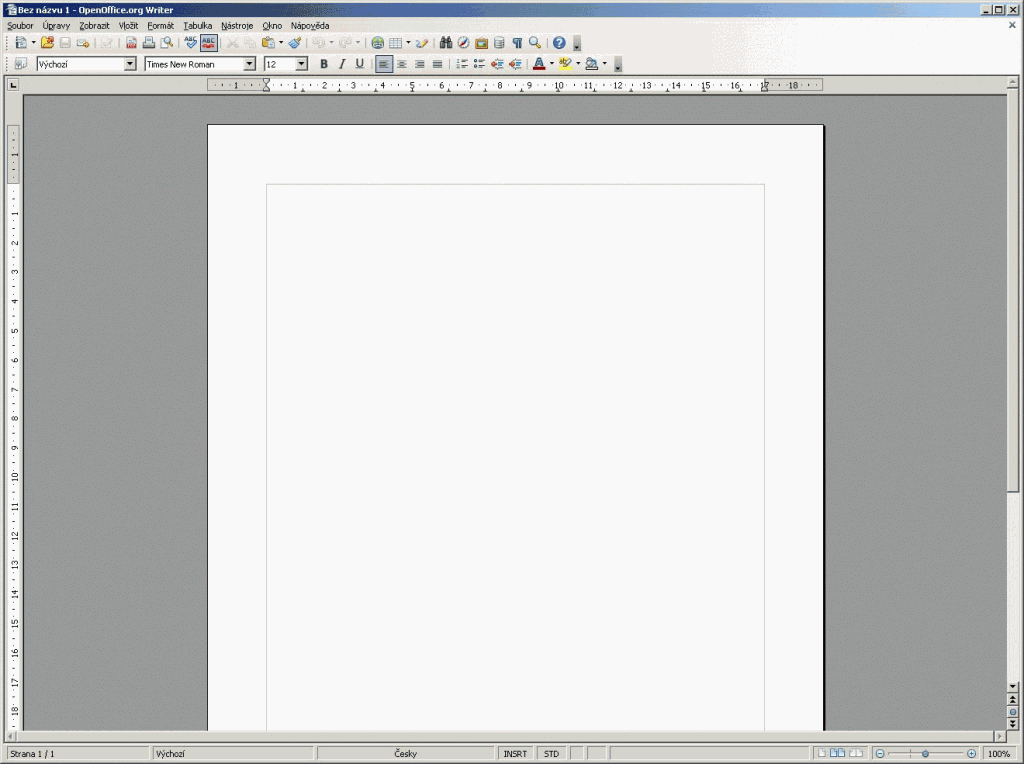Click the Zoom Out minus button
Image resolution: width=1024 pixels, height=764 pixels.
(880, 754)
